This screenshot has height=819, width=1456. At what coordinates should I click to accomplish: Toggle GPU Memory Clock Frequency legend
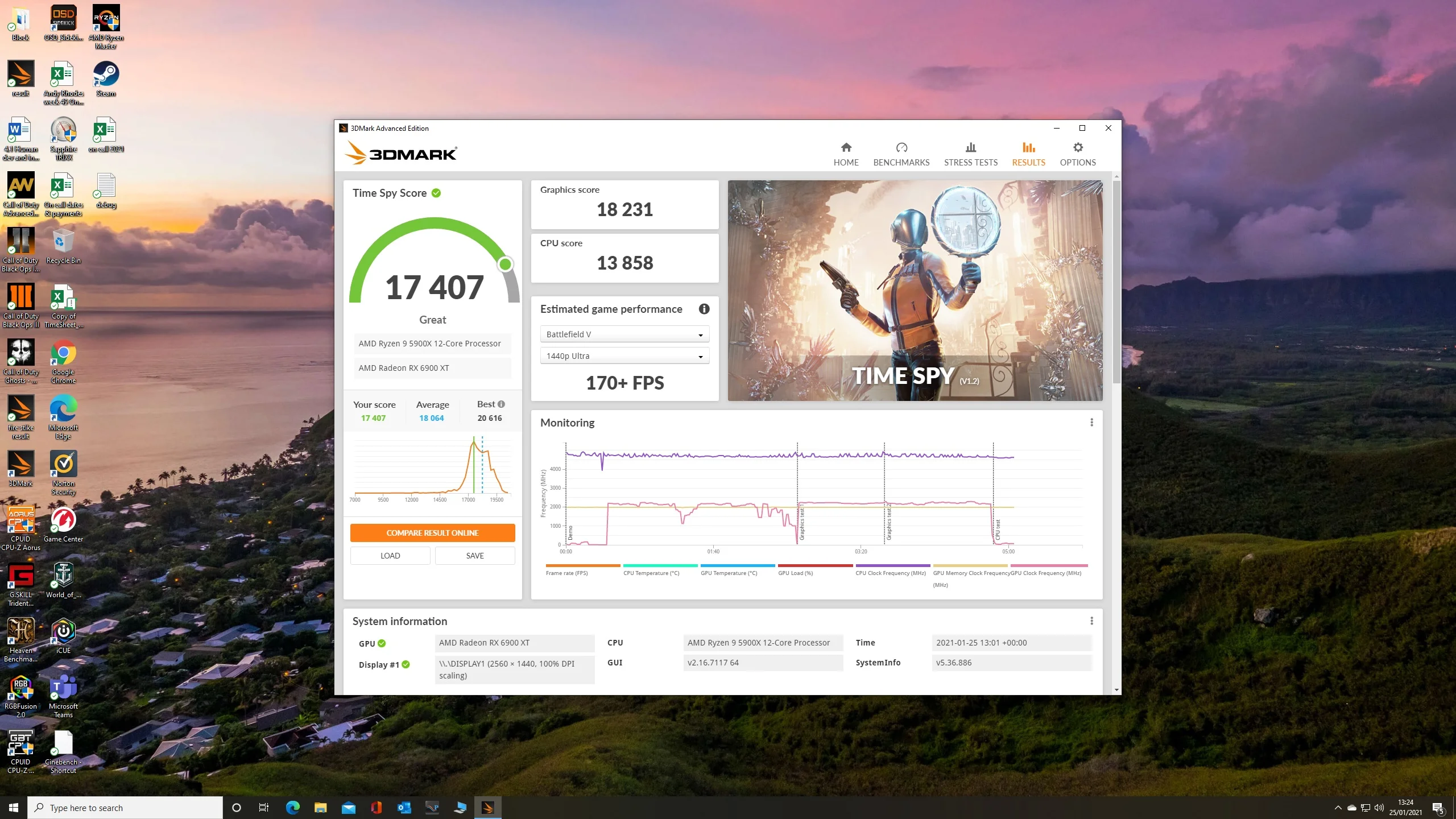[x=970, y=576]
